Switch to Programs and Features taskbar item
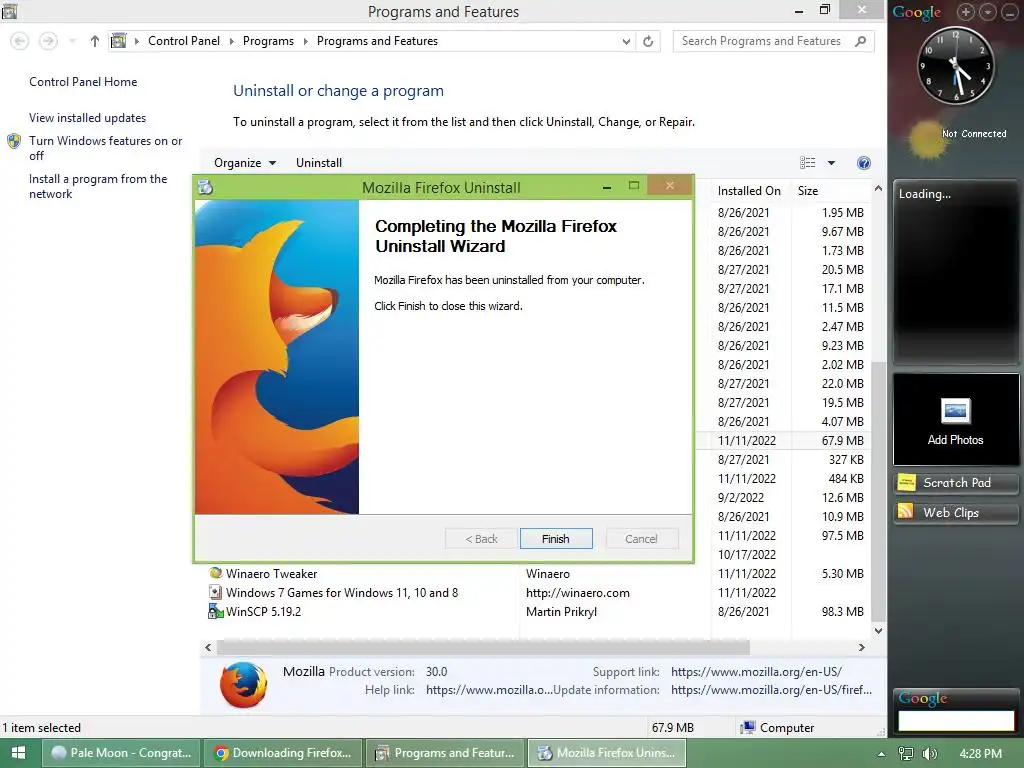Image resolution: width=1024 pixels, height=768 pixels. (x=445, y=753)
